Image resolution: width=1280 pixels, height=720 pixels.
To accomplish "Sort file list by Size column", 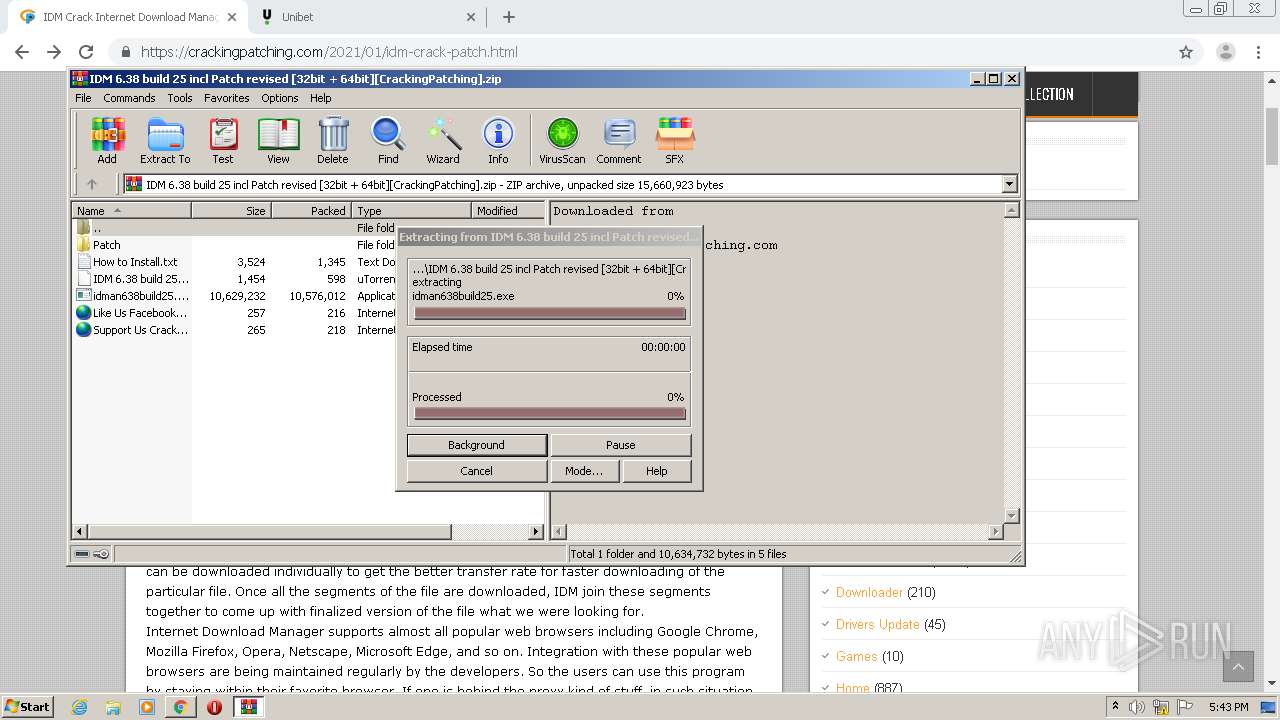I will [231, 211].
